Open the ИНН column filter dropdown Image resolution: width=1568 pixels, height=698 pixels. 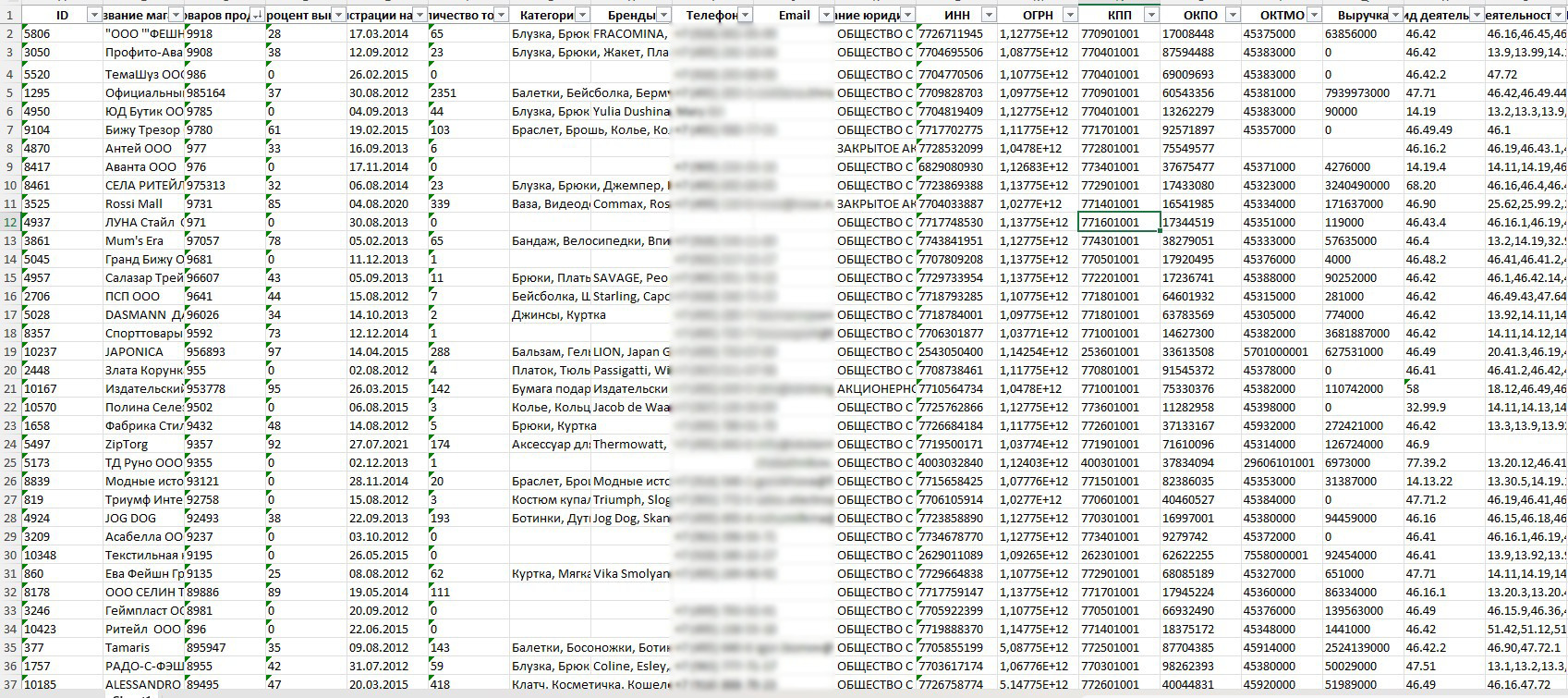(990, 15)
